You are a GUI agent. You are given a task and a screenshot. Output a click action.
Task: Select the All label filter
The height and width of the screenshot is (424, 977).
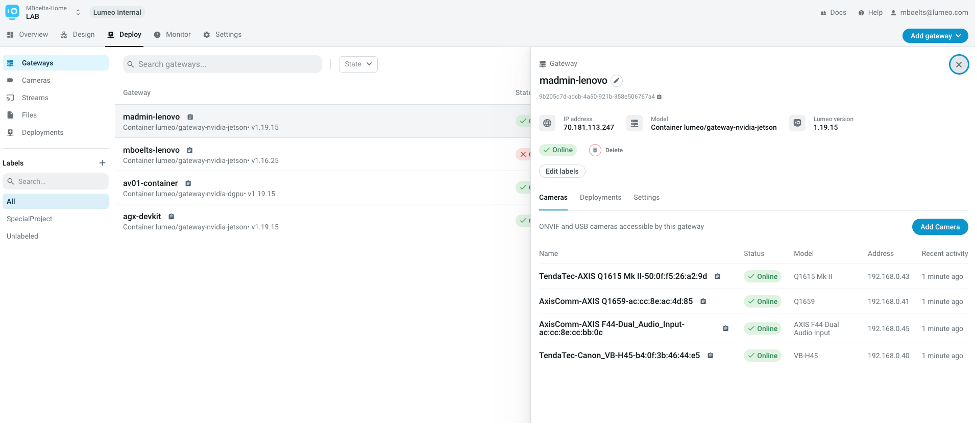point(55,201)
